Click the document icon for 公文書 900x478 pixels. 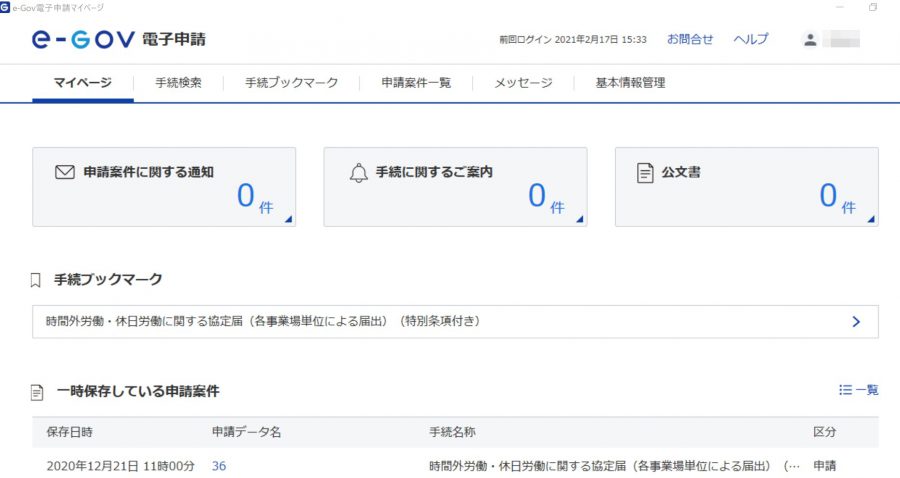pyautogui.click(x=645, y=173)
